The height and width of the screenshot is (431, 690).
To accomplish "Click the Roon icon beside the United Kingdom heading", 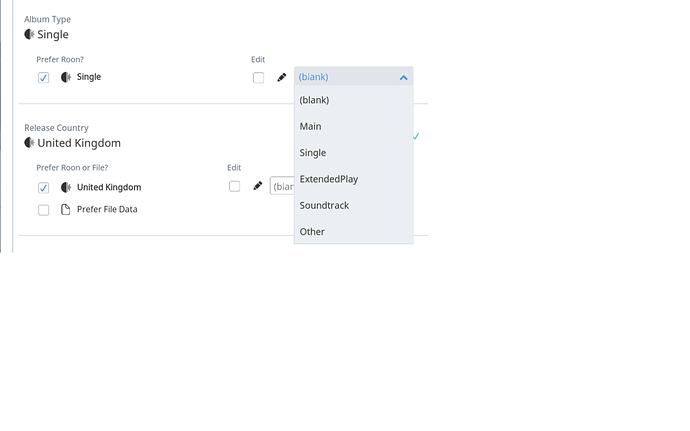I will point(29,143).
